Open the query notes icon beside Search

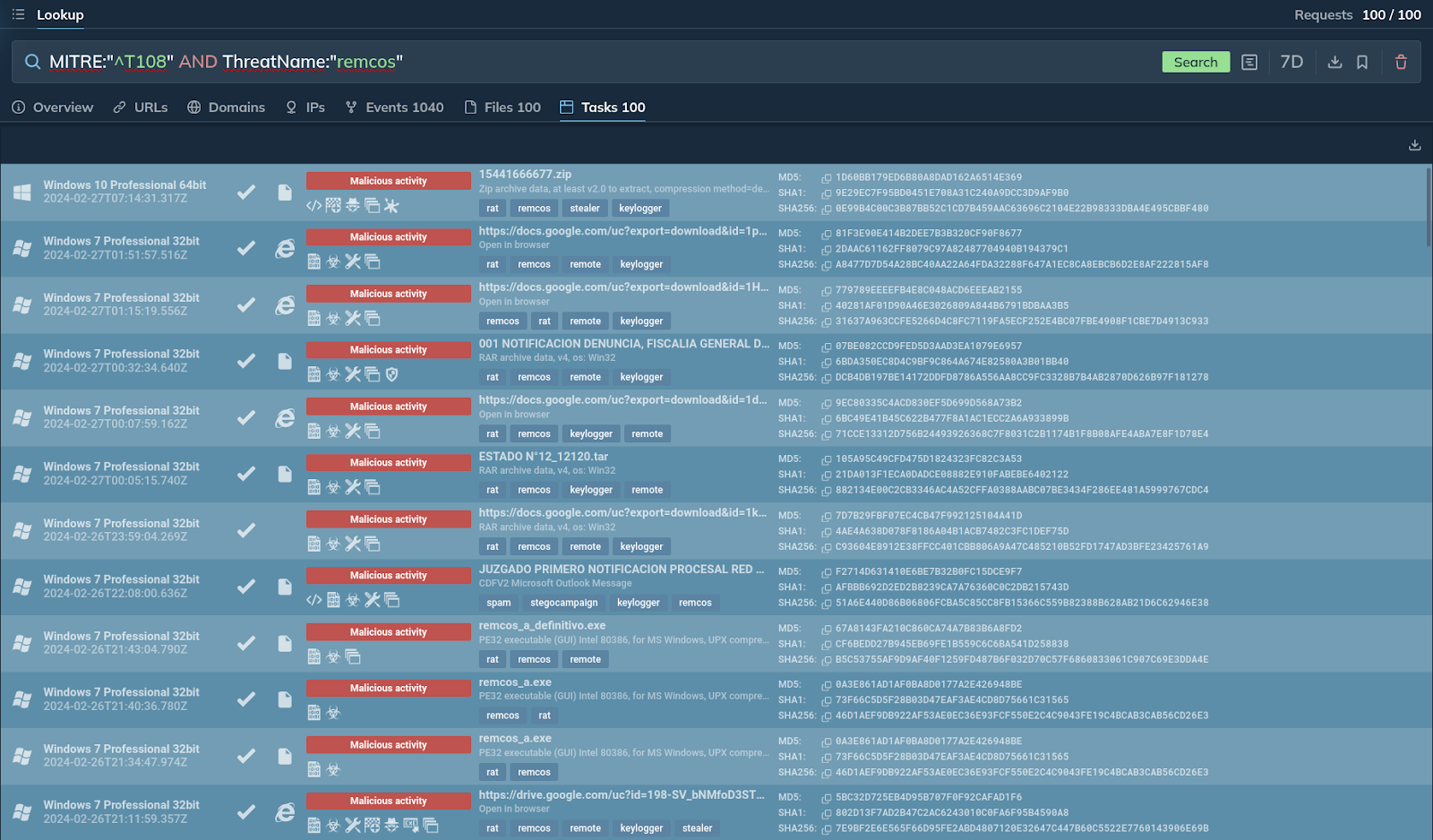[1249, 62]
